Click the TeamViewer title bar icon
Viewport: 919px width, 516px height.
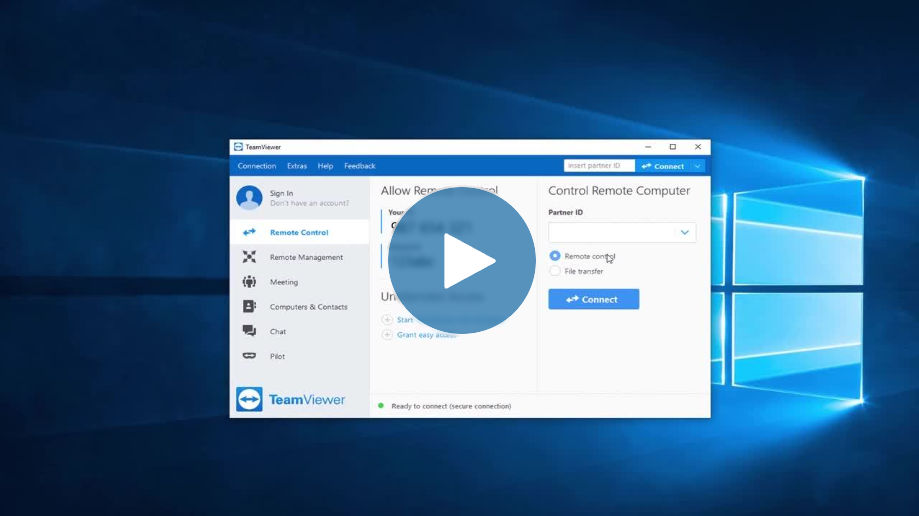tap(239, 147)
